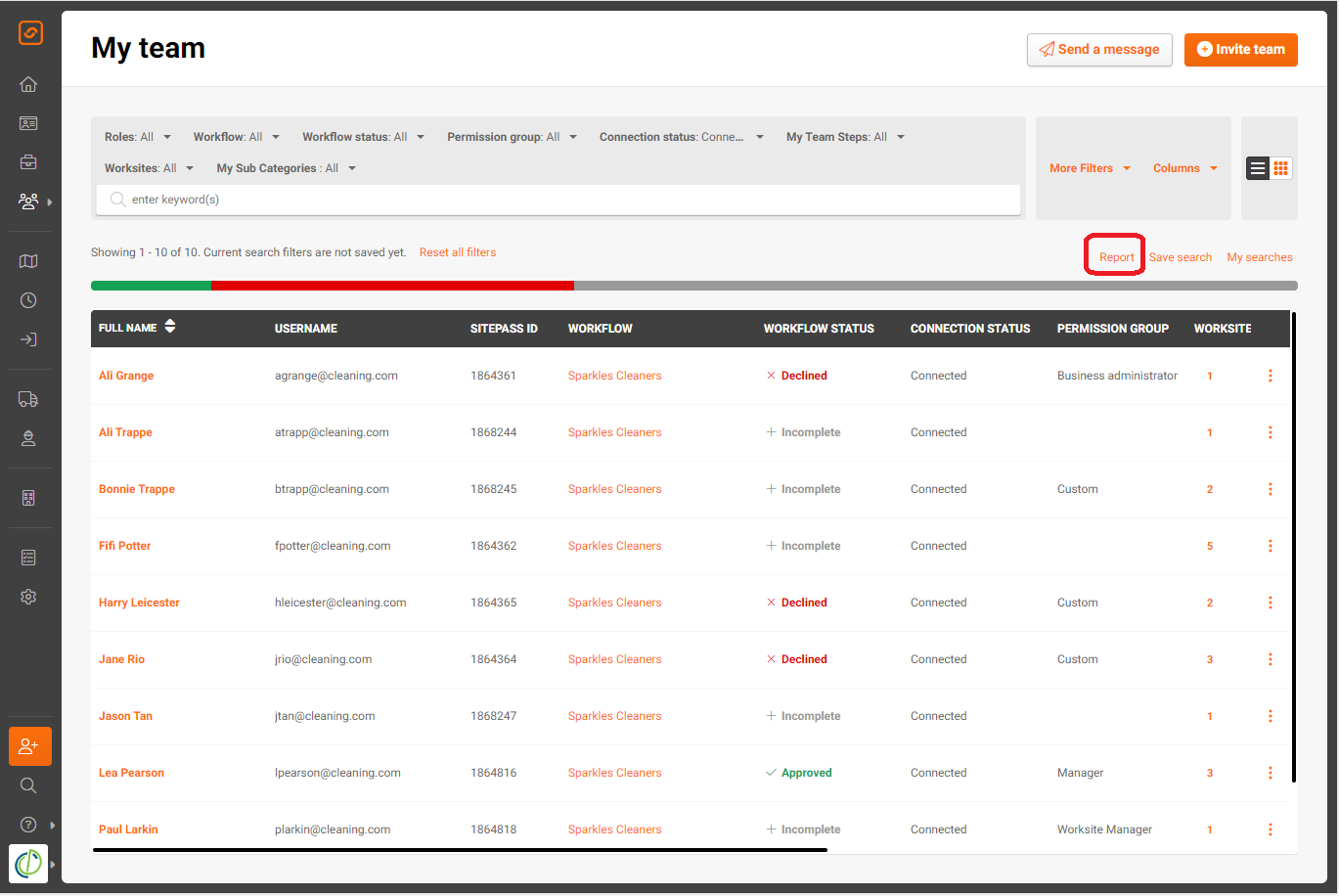
Task: Open actions menu for Lea Pearson row
Action: click(x=1271, y=773)
